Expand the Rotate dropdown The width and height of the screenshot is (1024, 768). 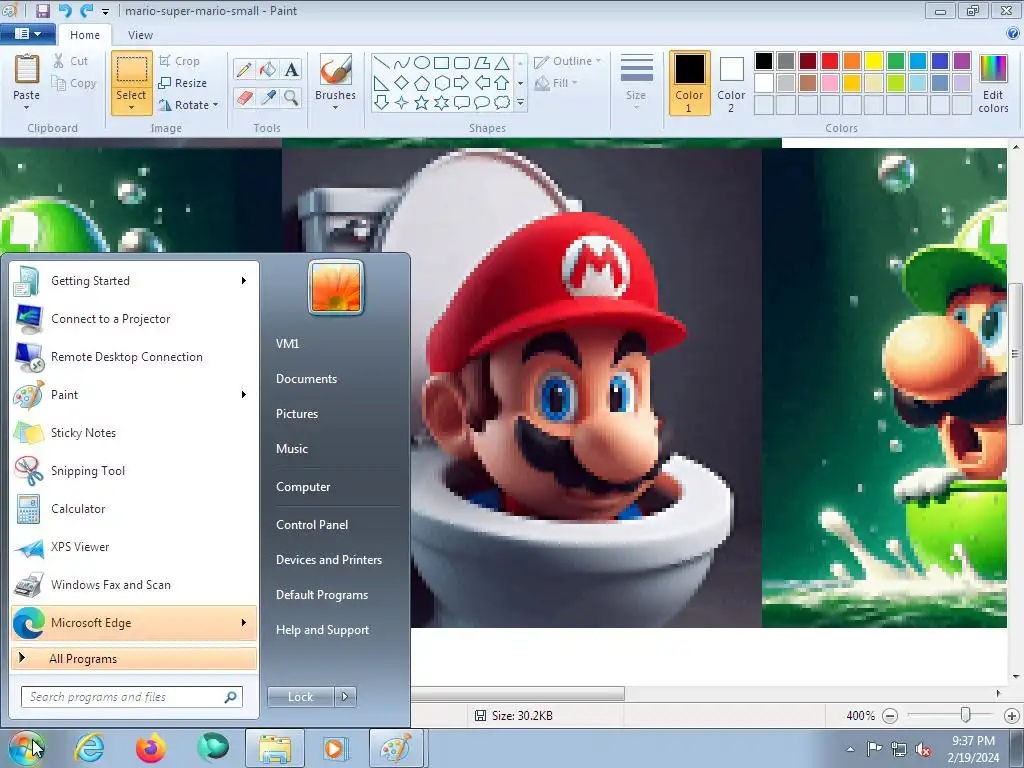(216, 105)
